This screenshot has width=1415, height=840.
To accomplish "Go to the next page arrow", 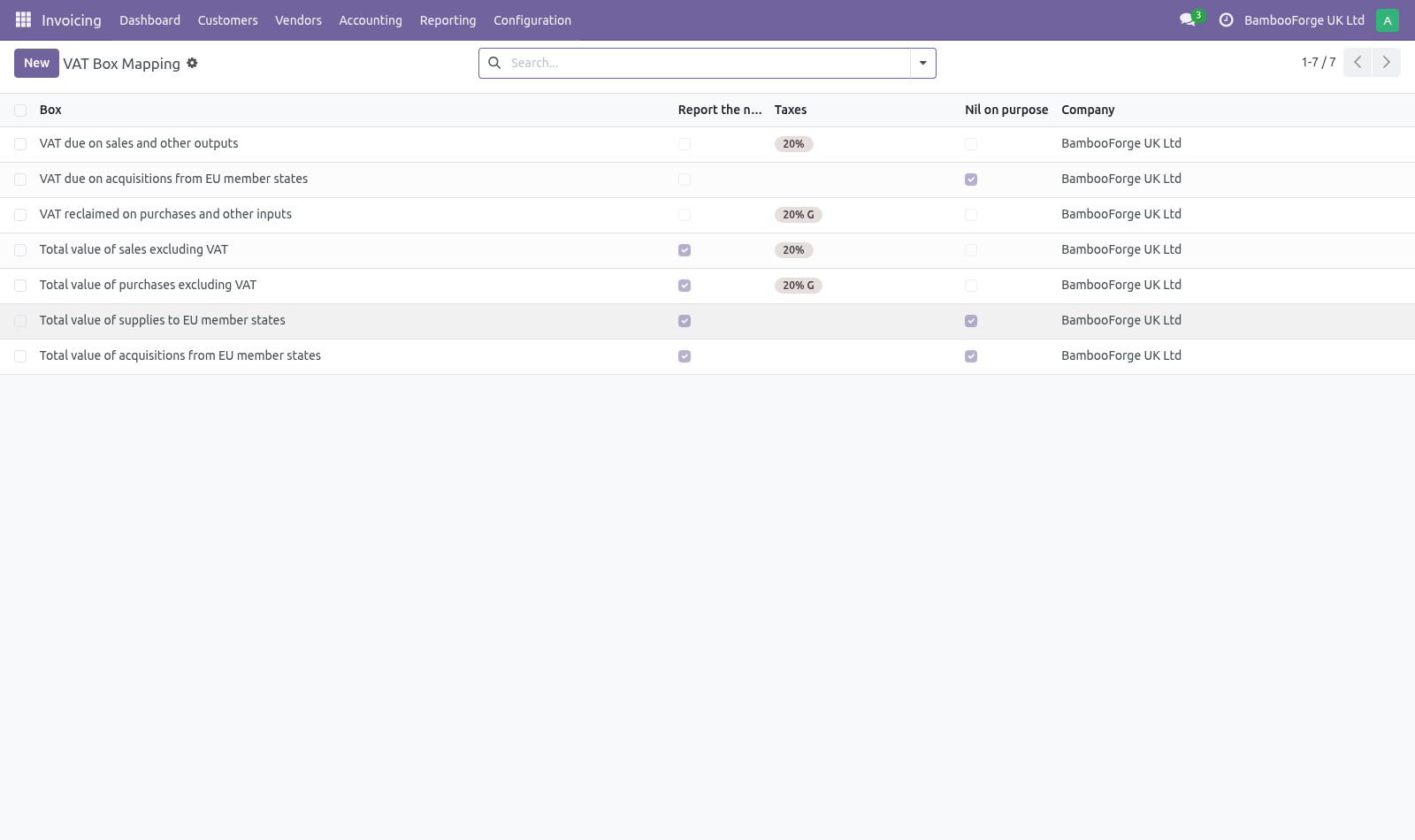I will coord(1386,62).
